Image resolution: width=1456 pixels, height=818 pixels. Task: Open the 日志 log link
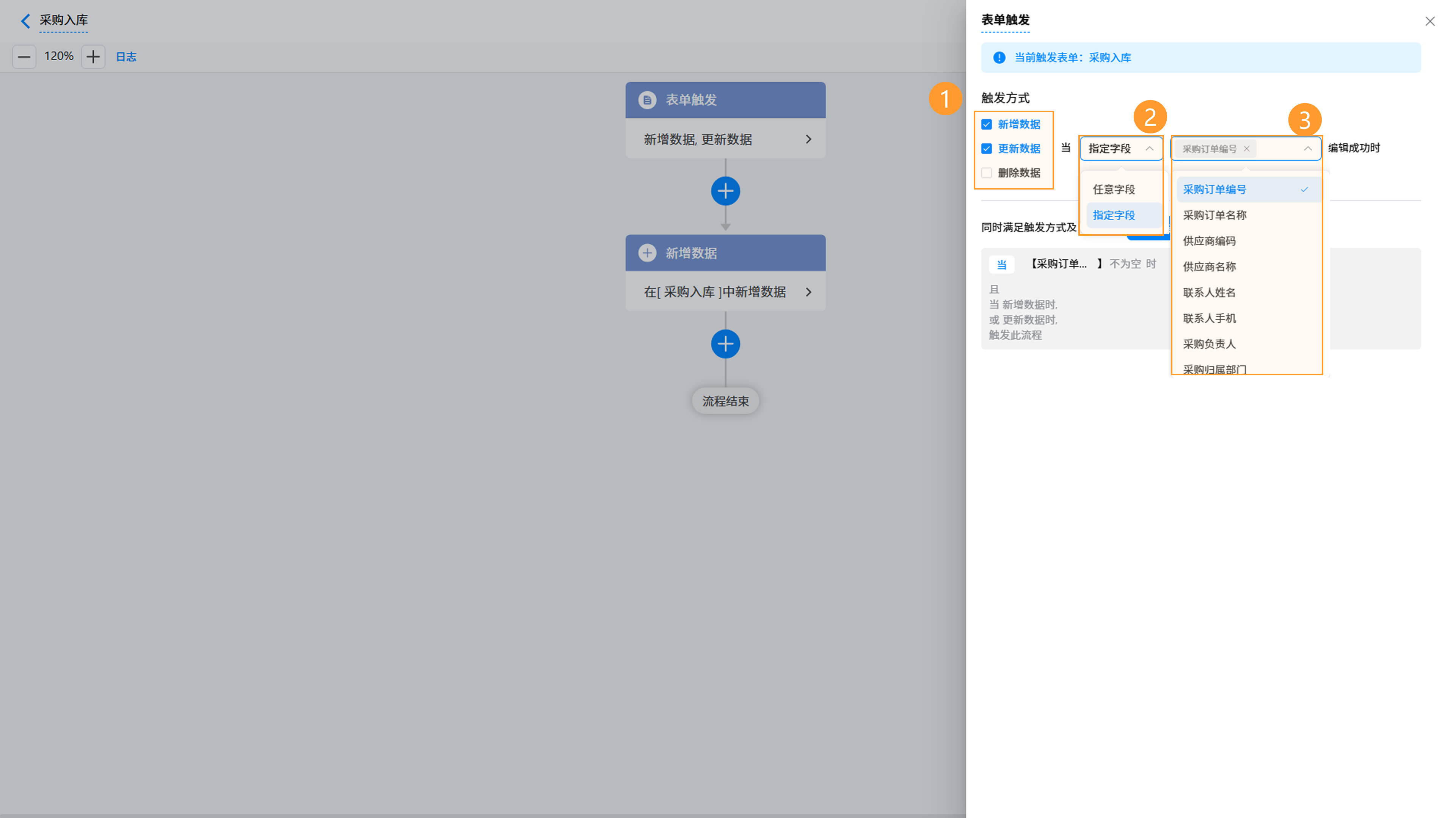[126, 56]
